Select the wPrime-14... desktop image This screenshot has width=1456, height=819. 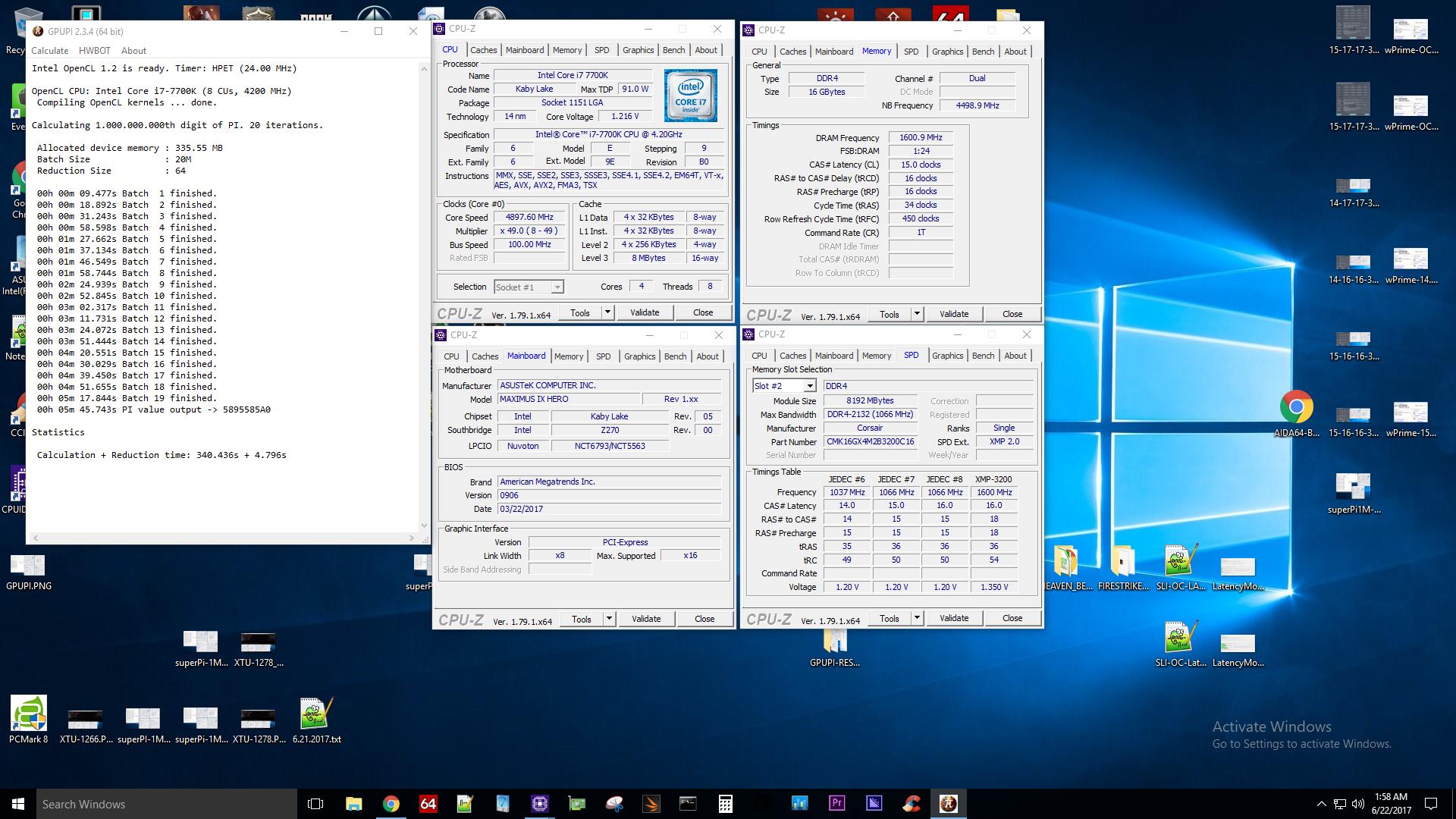pos(1411,265)
